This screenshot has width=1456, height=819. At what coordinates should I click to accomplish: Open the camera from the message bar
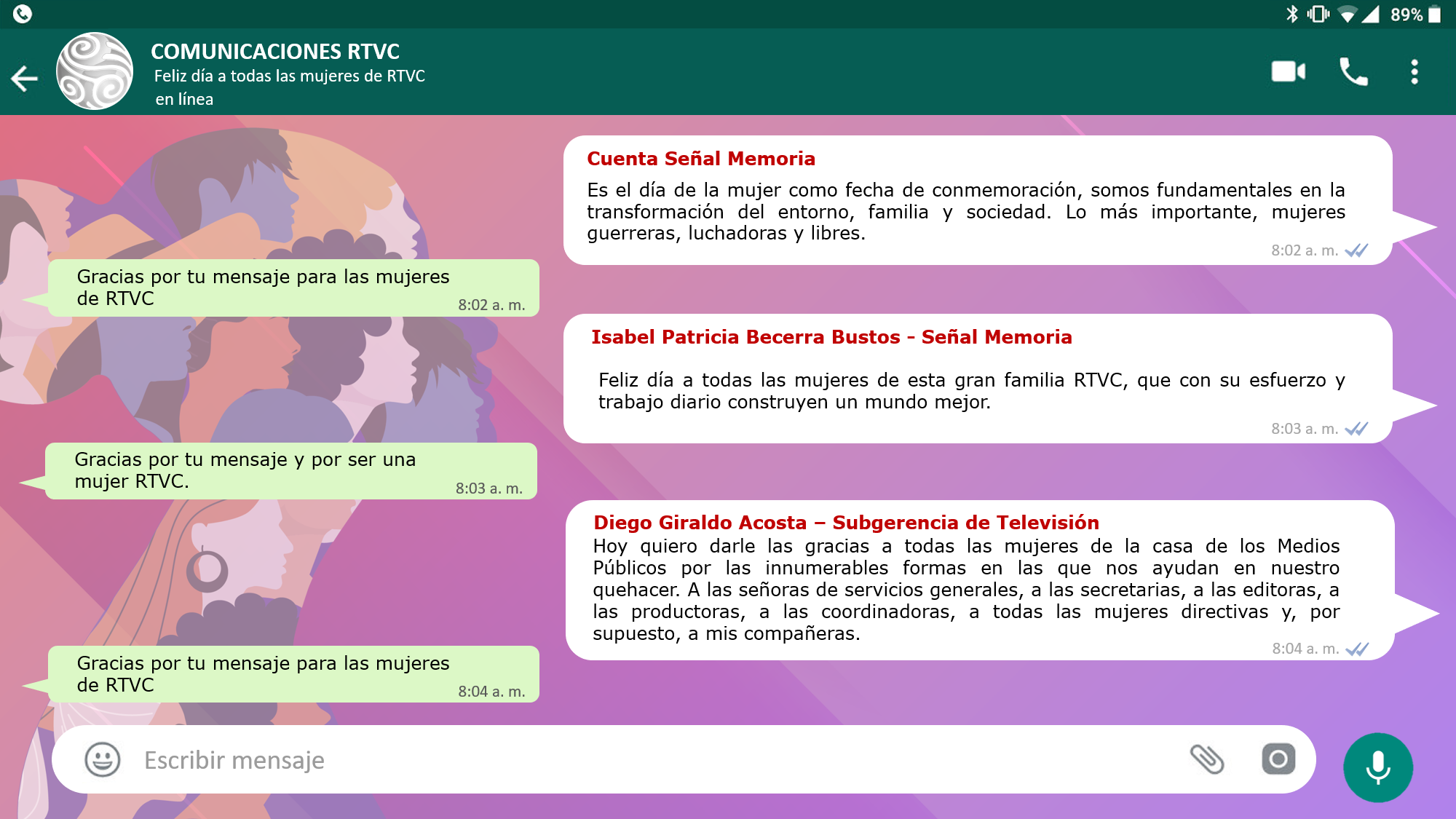coord(1278,759)
